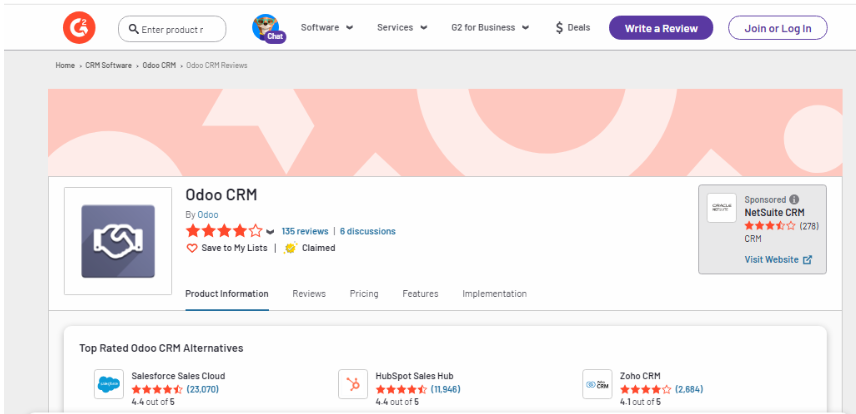This screenshot has height=414, width=856.
Task: Click the Odoo CRM heading
Action: click(x=221, y=195)
